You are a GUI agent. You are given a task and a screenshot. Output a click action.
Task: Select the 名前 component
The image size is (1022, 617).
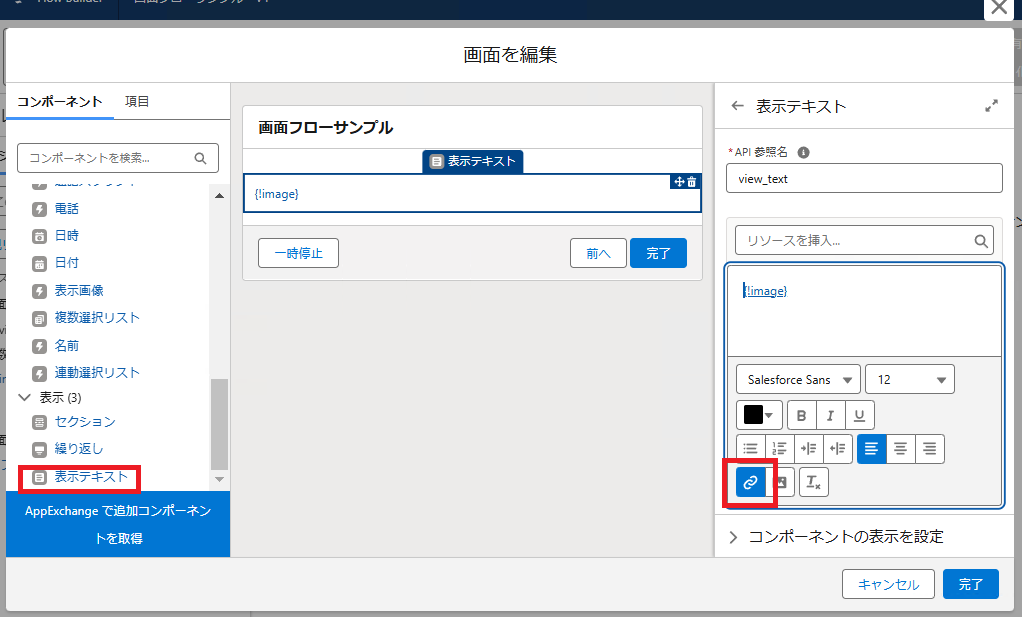click(x=66, y=345)
